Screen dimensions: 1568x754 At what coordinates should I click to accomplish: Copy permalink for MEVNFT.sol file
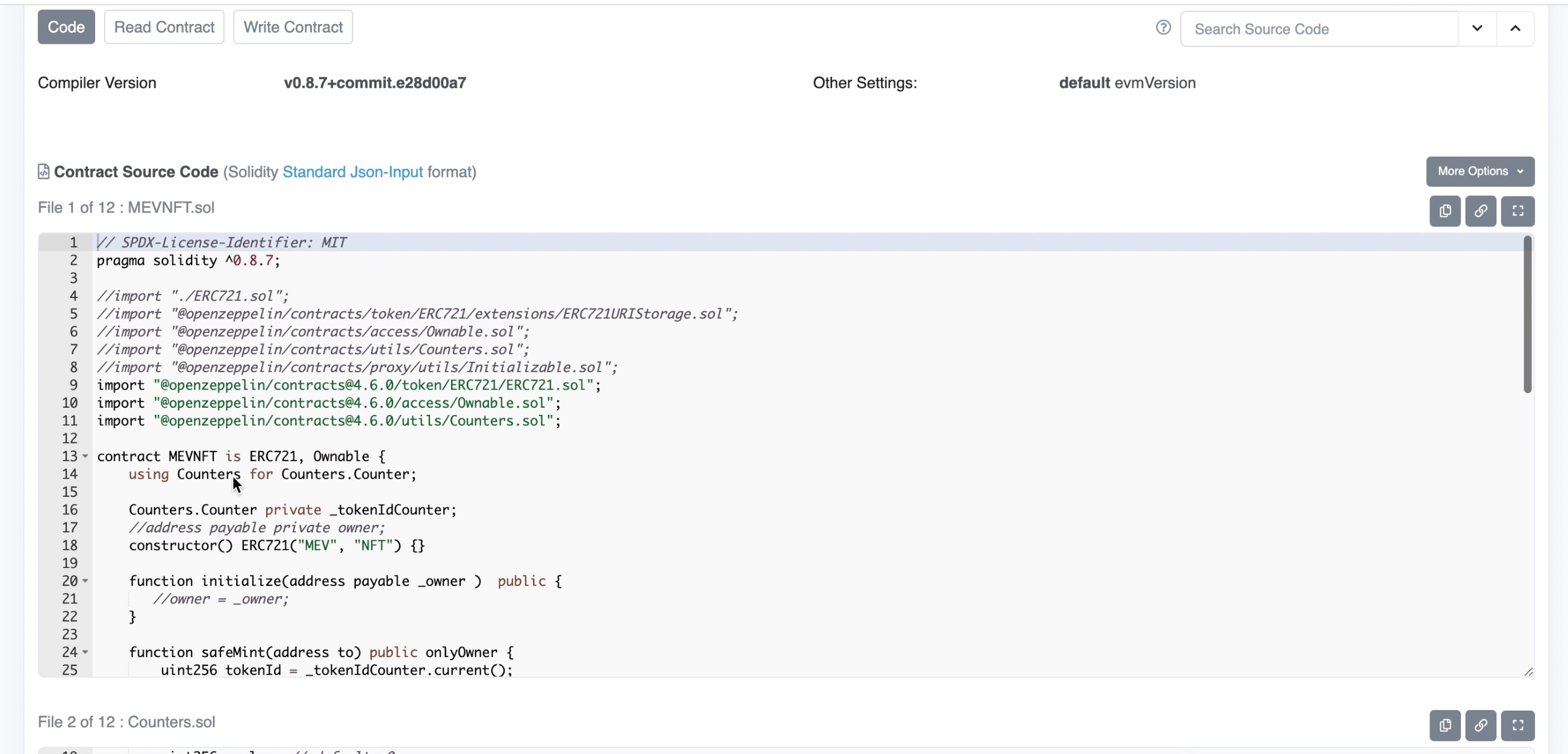(1480, 211)
